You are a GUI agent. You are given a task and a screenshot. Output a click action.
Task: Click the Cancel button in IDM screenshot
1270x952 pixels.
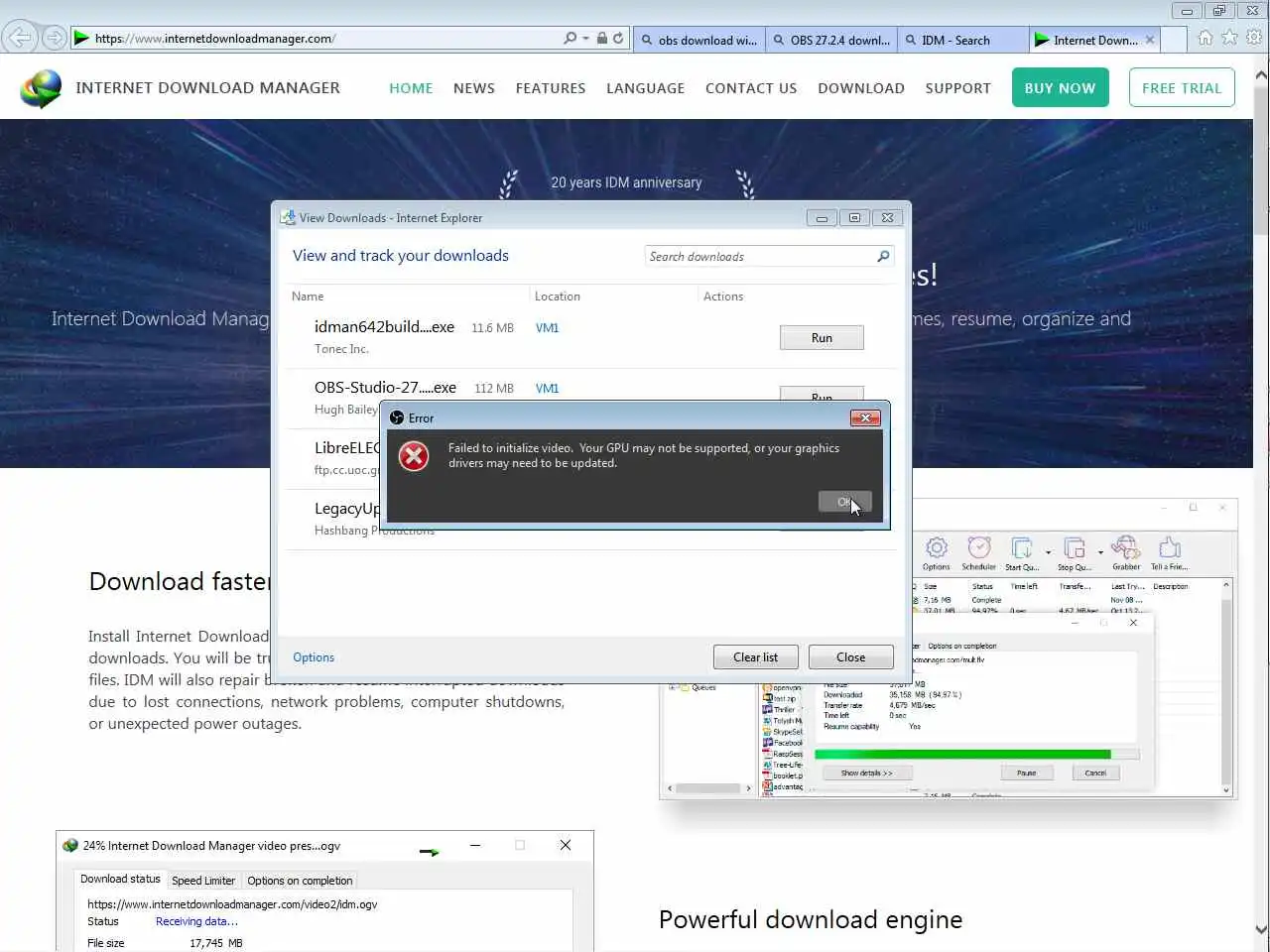(1095, 773)
